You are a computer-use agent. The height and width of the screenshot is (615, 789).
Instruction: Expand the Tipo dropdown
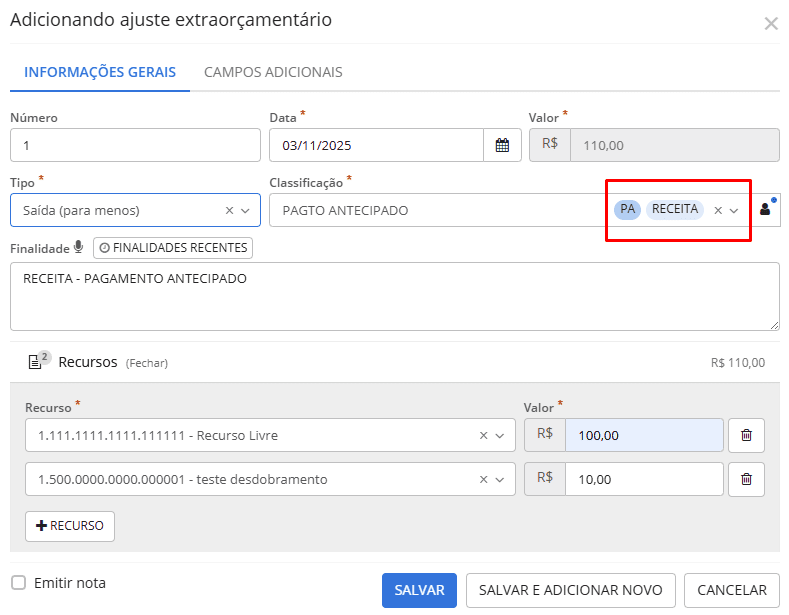tap(246, 210)
